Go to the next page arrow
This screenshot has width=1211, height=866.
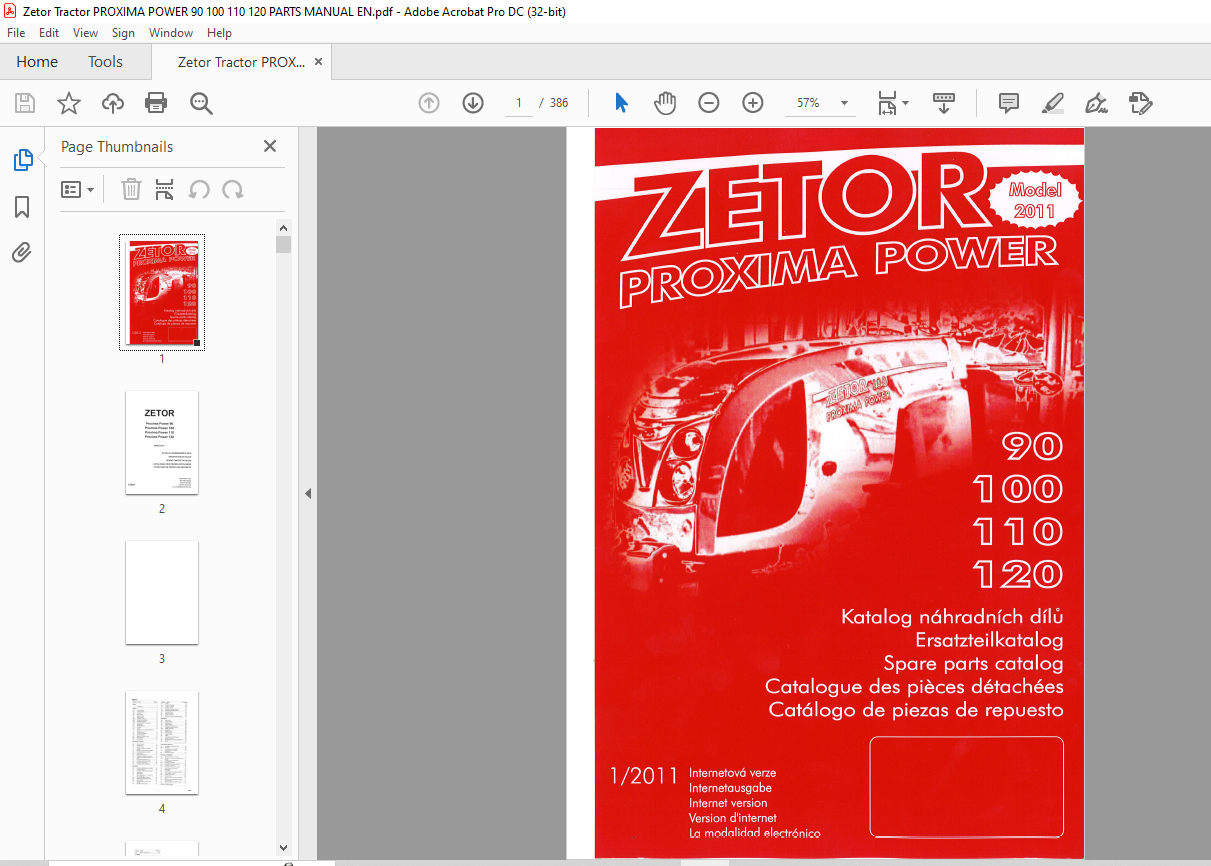pyautogui.click(x=473, y=103)
